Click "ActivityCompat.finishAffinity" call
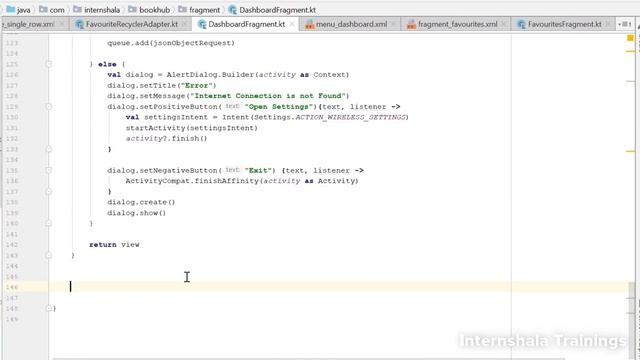This screenshot has height=360, width=640. [192, 181]
